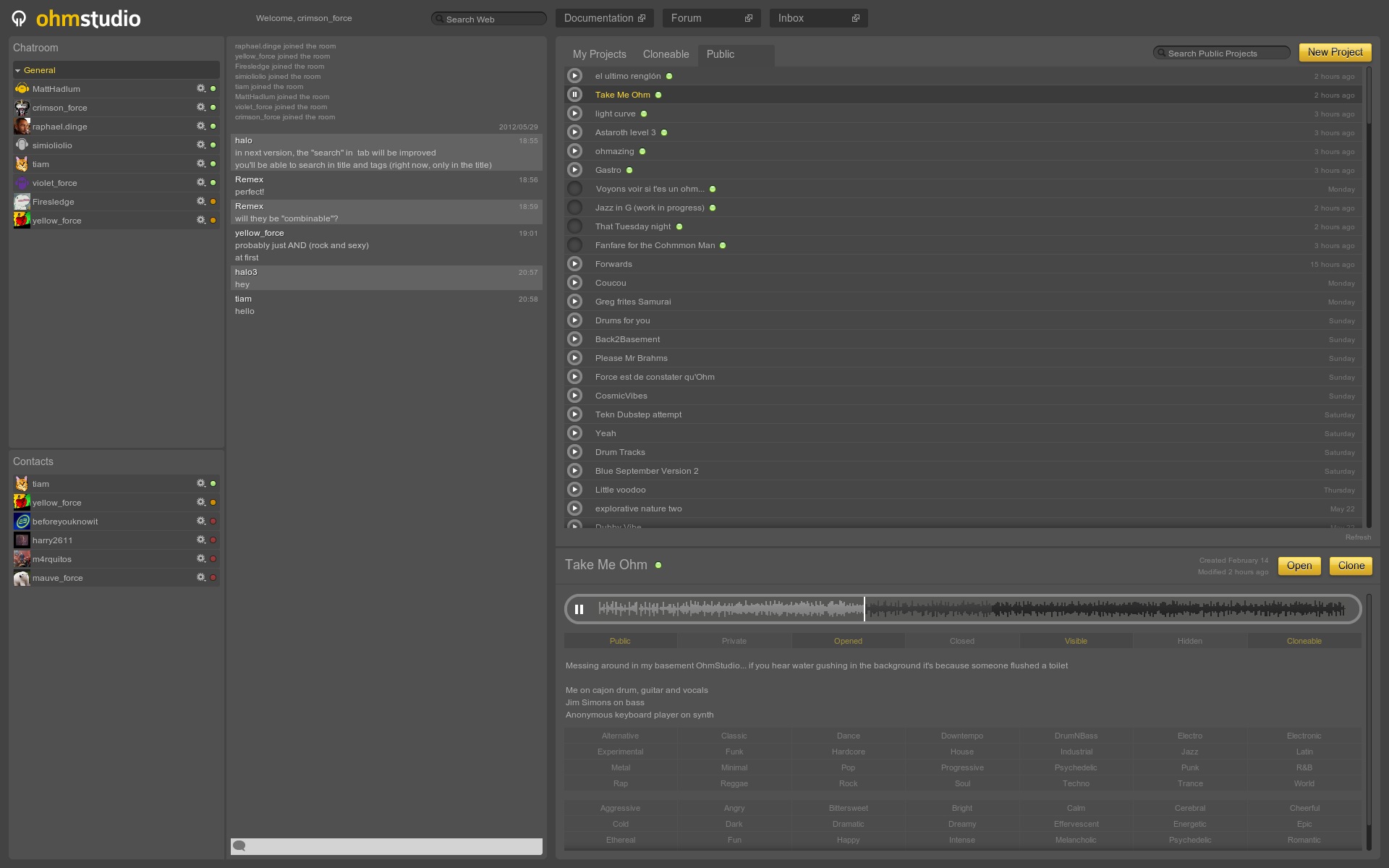Viewport: 1389px width, 868px height.
Task: Clone the Take Me Ohm project
Action: (1351, 566)
